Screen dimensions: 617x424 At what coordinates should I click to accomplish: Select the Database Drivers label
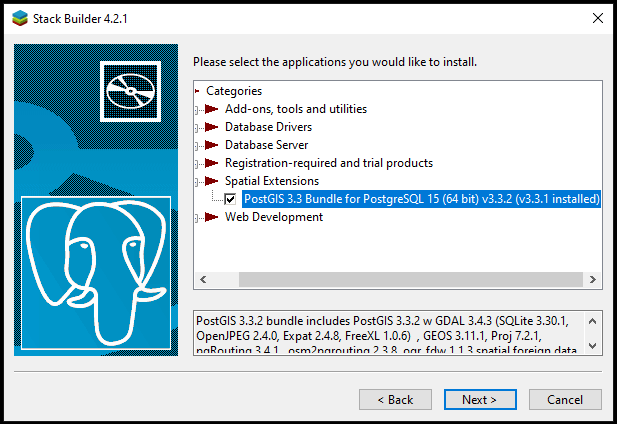coord(268,127)
